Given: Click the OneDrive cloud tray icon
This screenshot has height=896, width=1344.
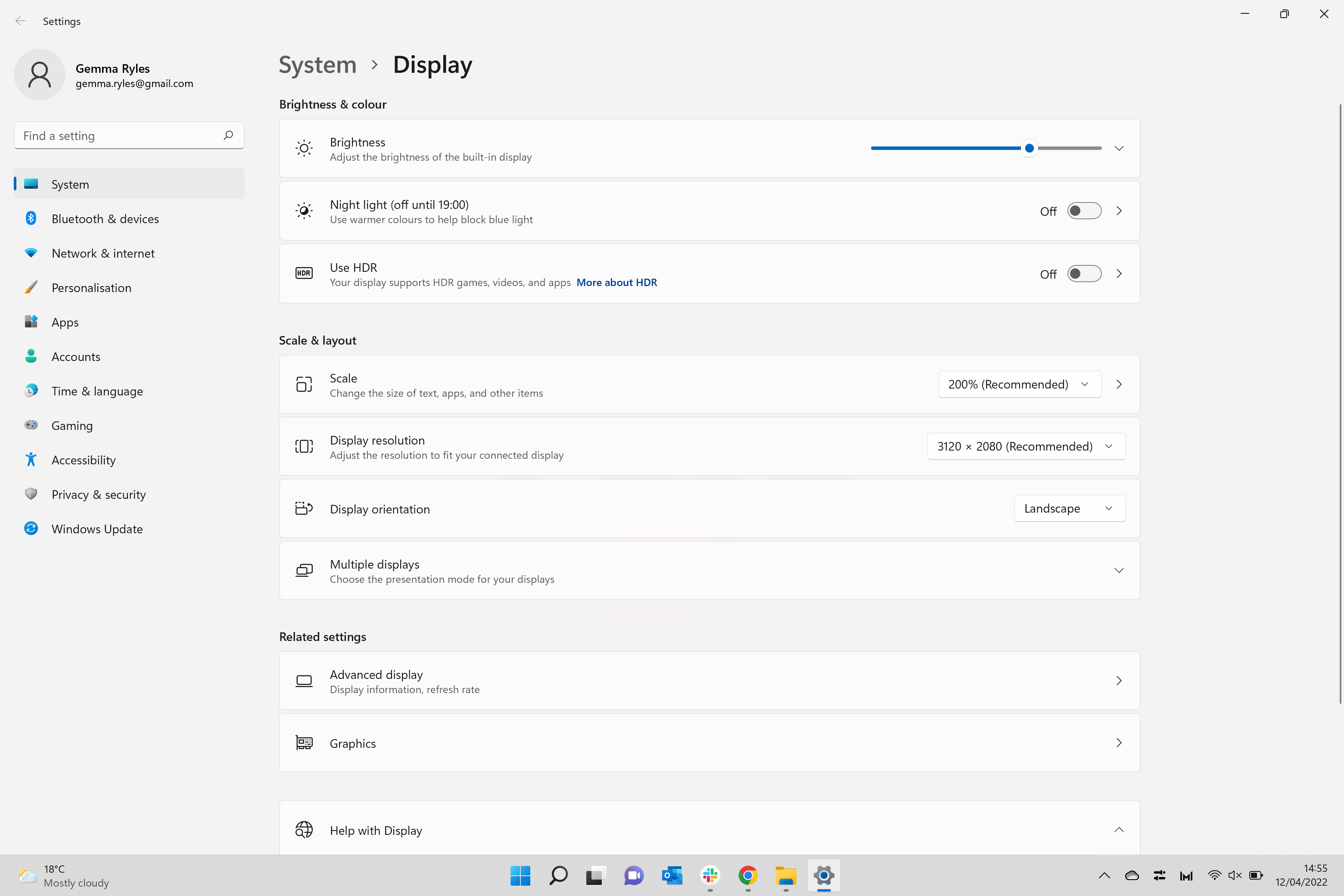Looking at the screenshot, I should [1132, 875].
